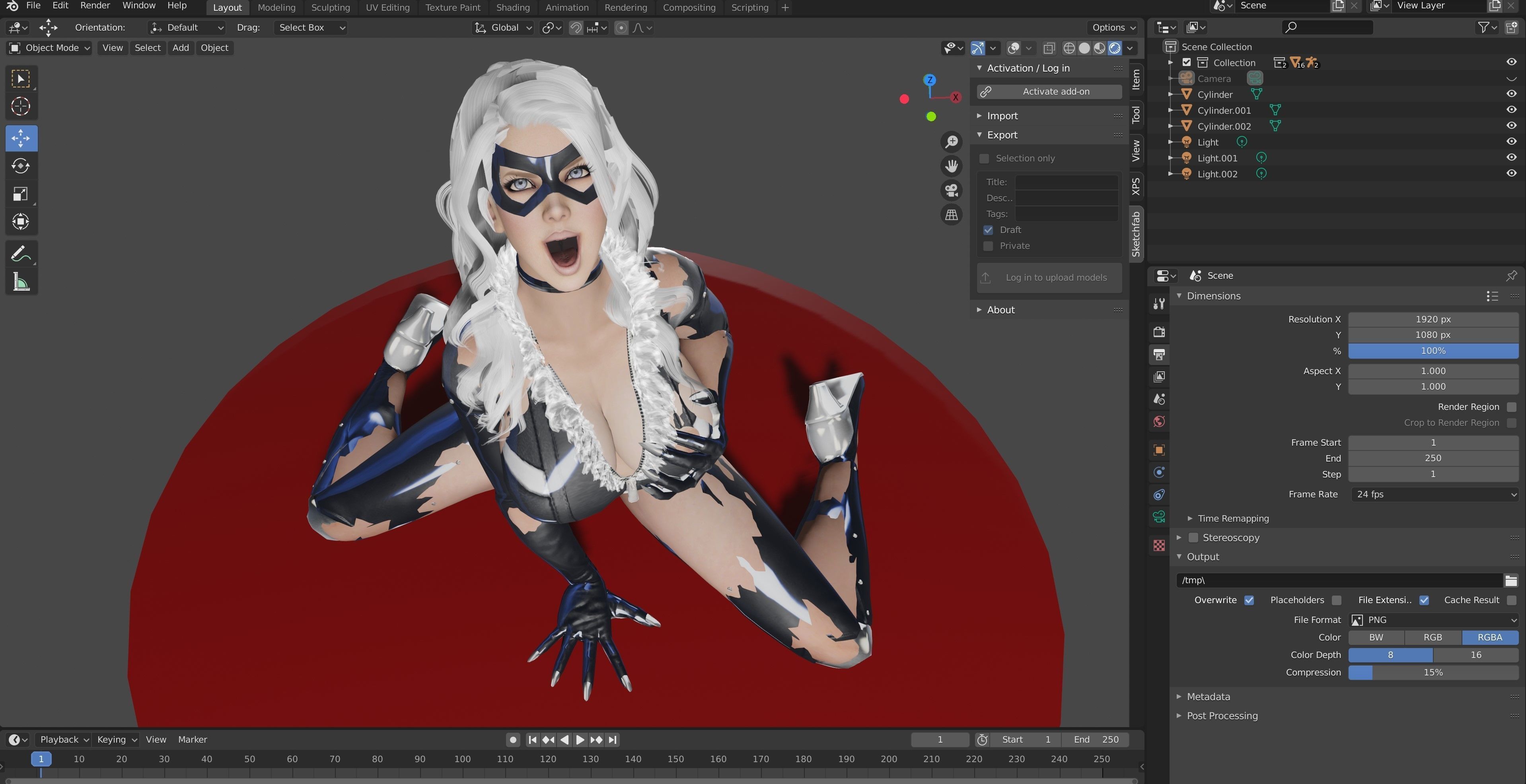Viewport: 1526px width, 784px height.
Task: Switch to solid viewport shading
Action: tap(1084, 48)
